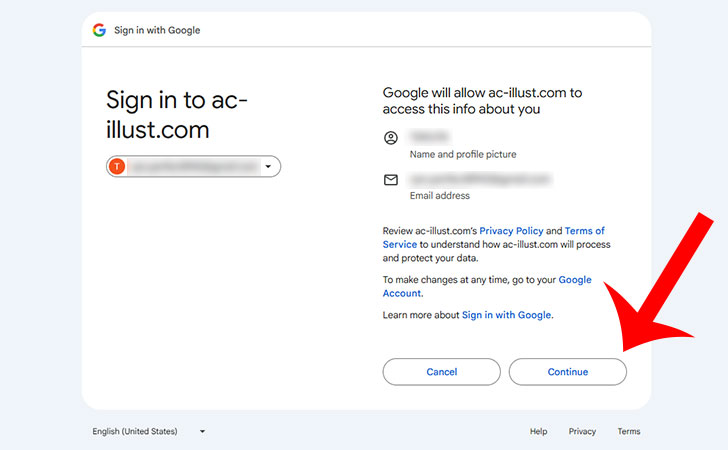
Task: Click Privacy in the footer
Action: click(x=582, y=431)
